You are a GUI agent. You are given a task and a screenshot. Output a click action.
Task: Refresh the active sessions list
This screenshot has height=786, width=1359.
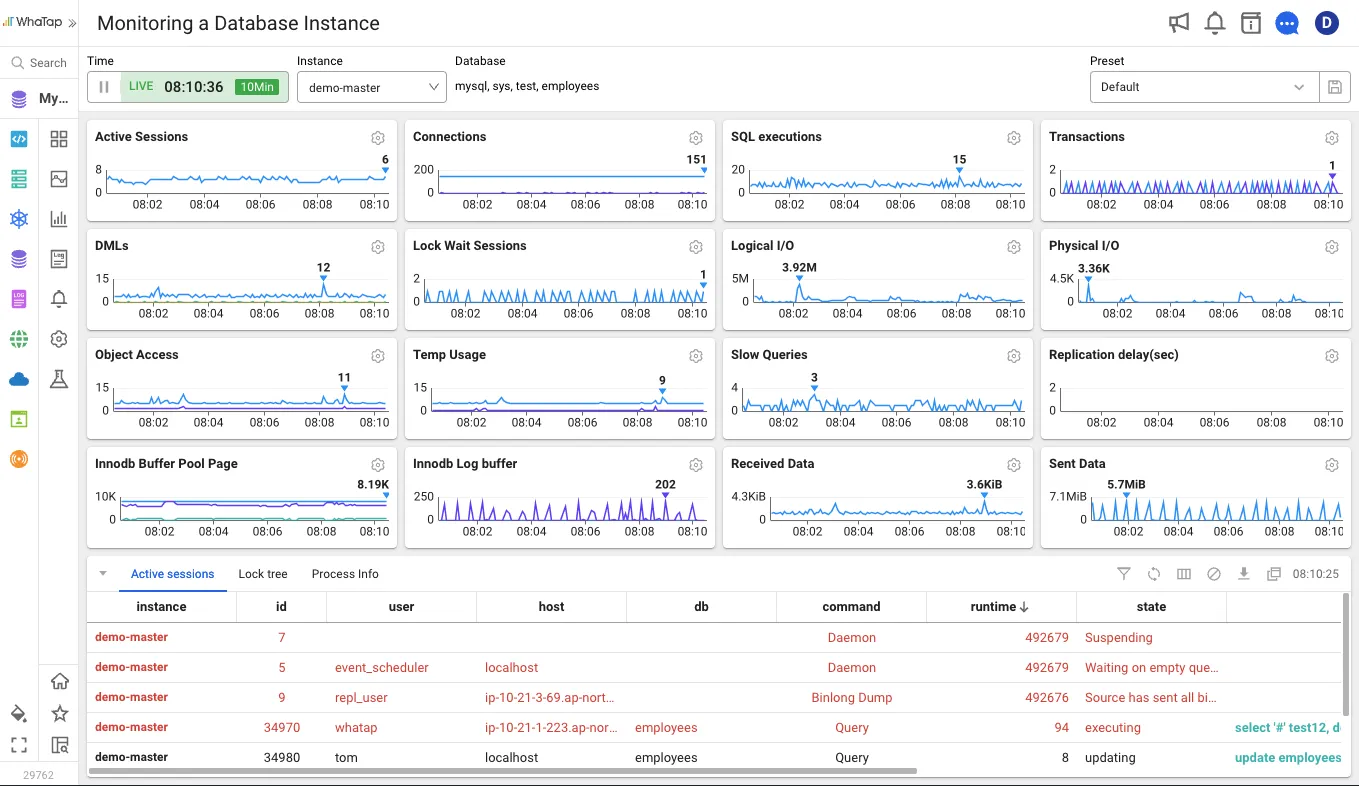click(1154, 574)
